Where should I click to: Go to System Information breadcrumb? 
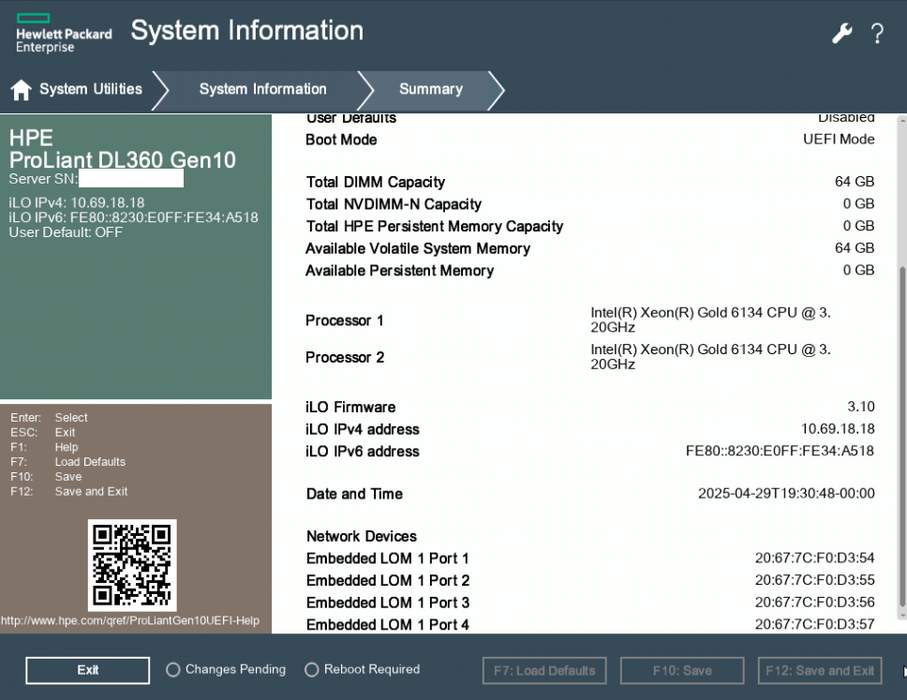(263, 89)
